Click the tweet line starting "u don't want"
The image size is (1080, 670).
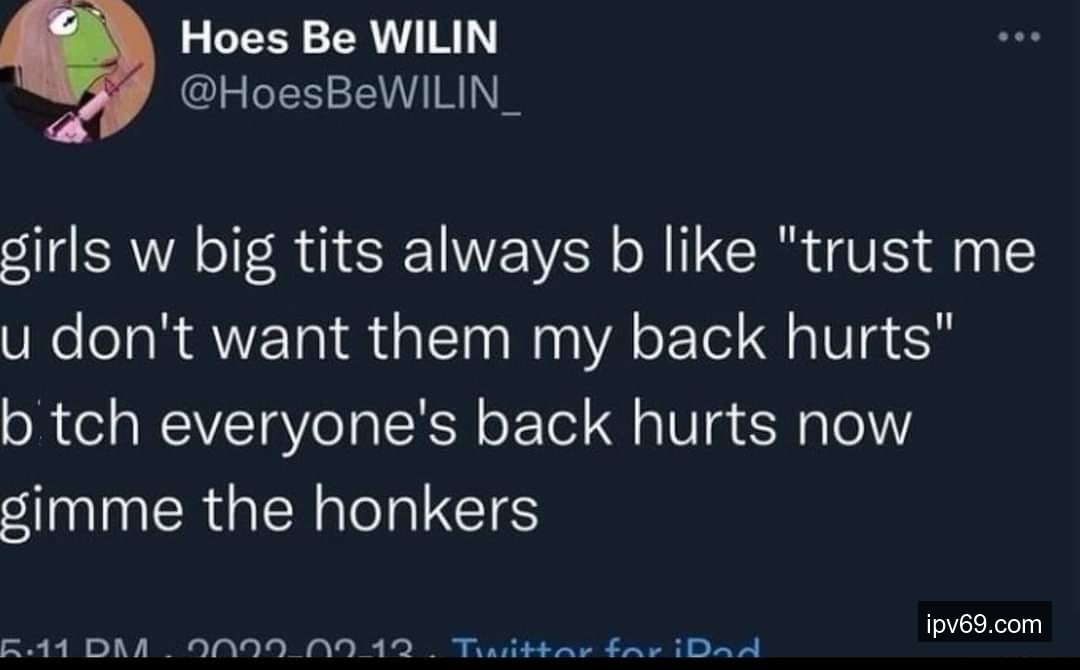click(477, 338)
